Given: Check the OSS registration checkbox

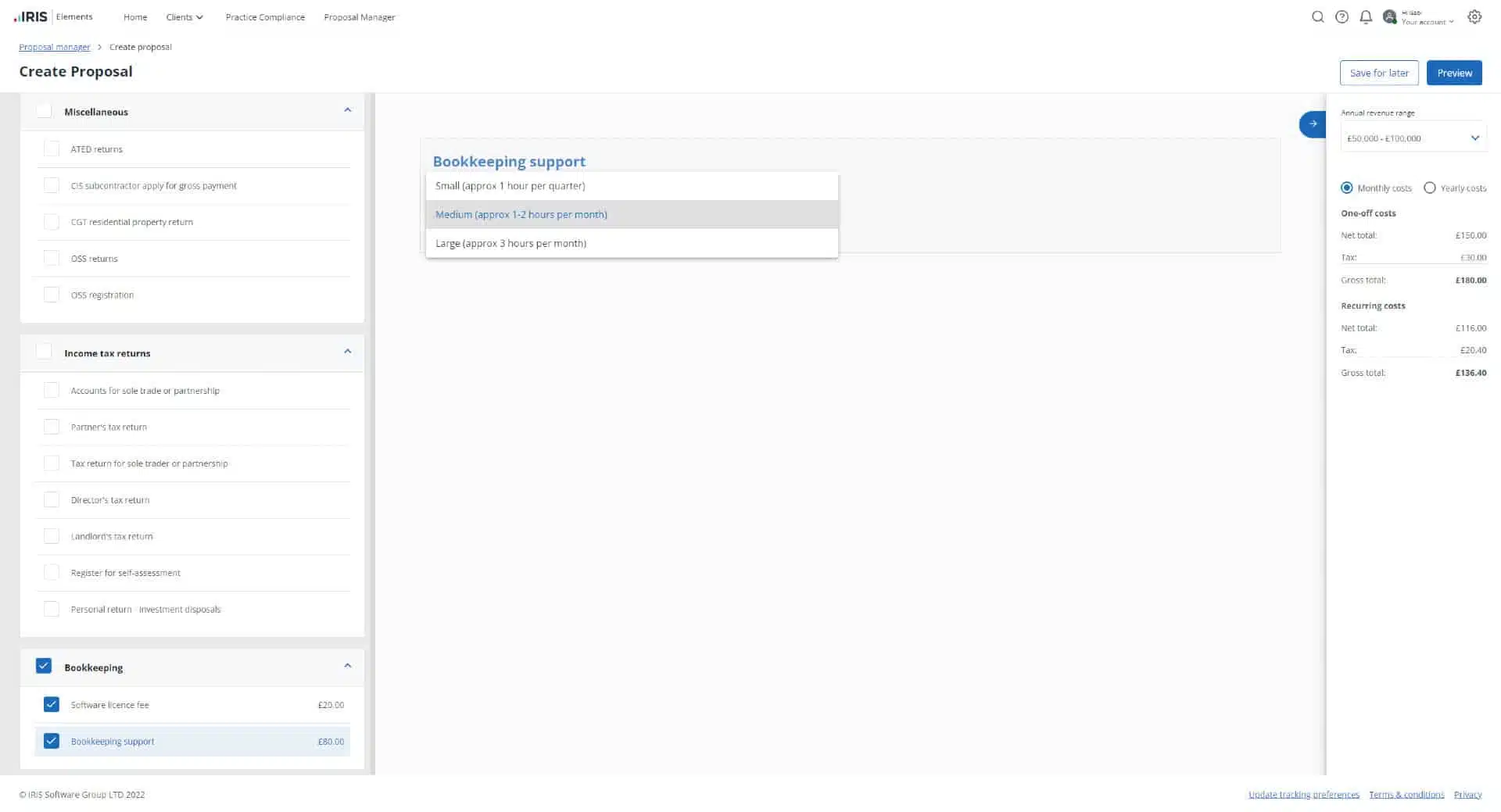Looking at the screenshot, I should 52,295.
